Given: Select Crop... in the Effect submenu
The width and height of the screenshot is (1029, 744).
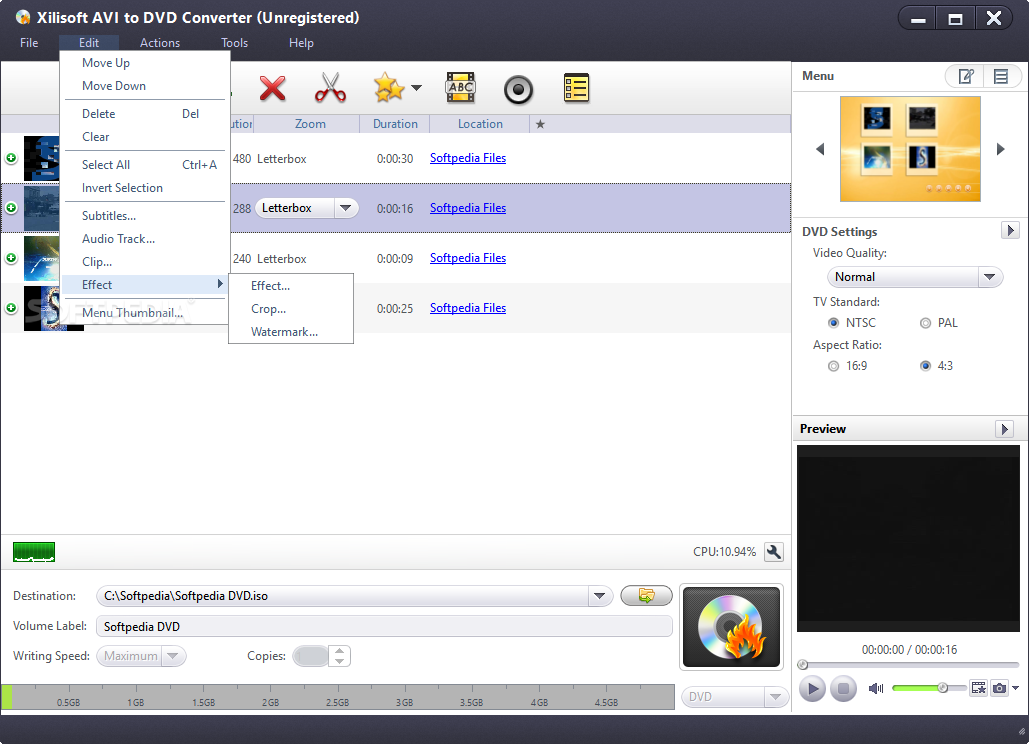Looking at the screenshot, I should (x=291, y=309).
